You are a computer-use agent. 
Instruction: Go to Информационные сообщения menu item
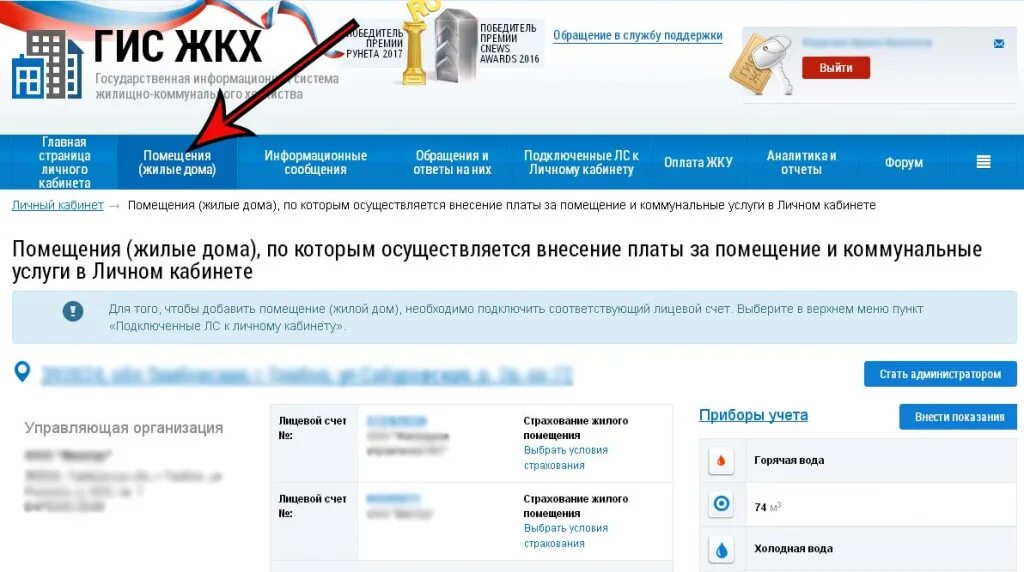(315, 163)
